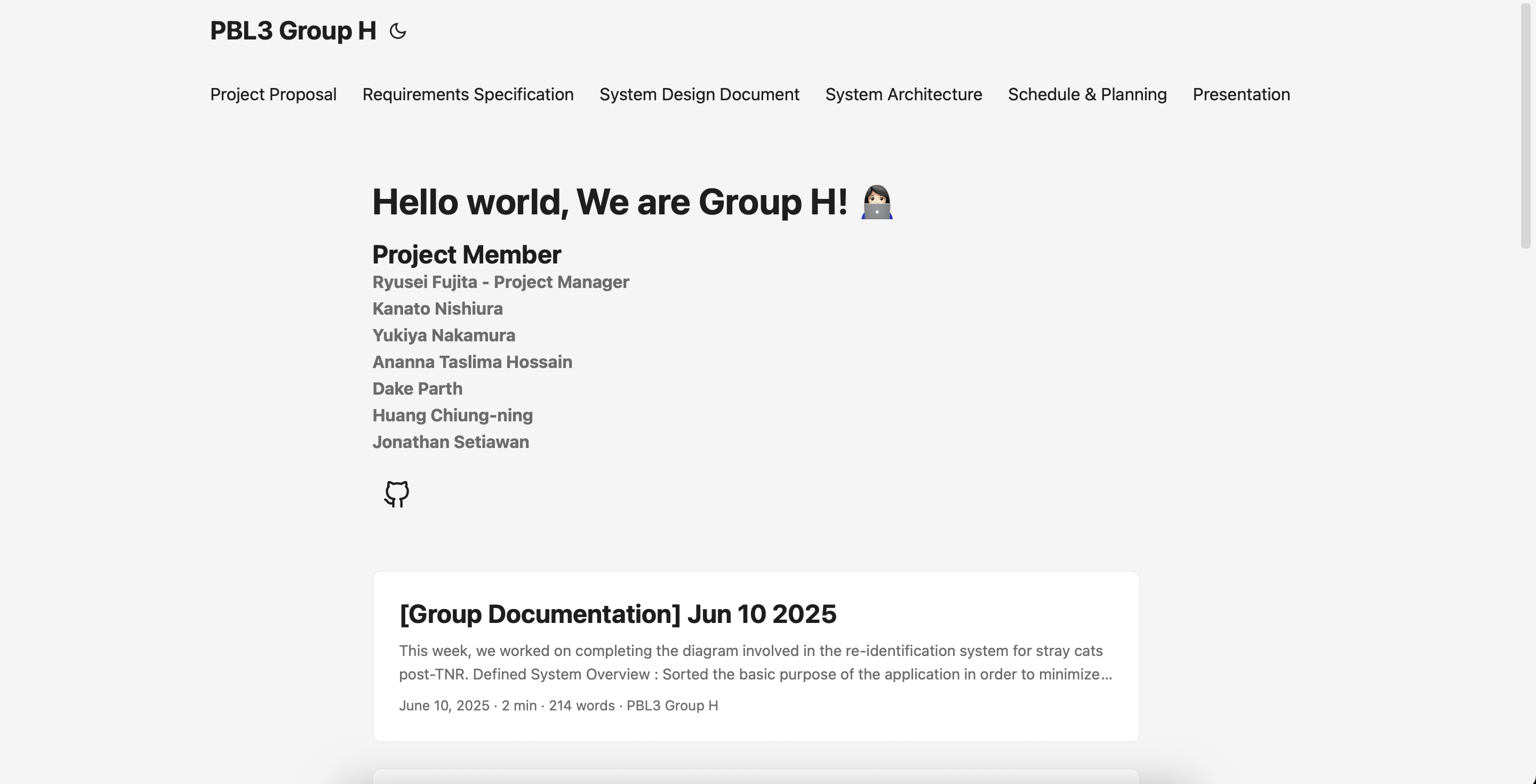Image resolution: width=1536 pixels, height=784 pixels.
Task: Click the PBL3 Group H site title
Action: (x=293, y=30)
